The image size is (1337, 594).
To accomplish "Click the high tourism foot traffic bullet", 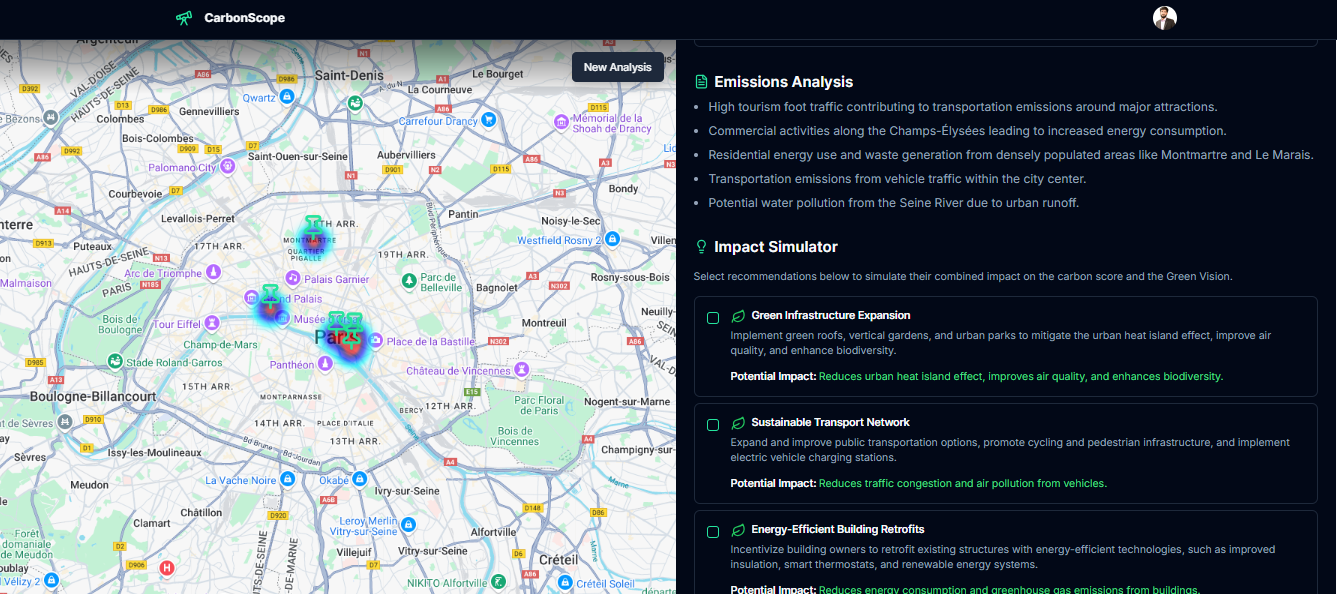I will [963, 107].
